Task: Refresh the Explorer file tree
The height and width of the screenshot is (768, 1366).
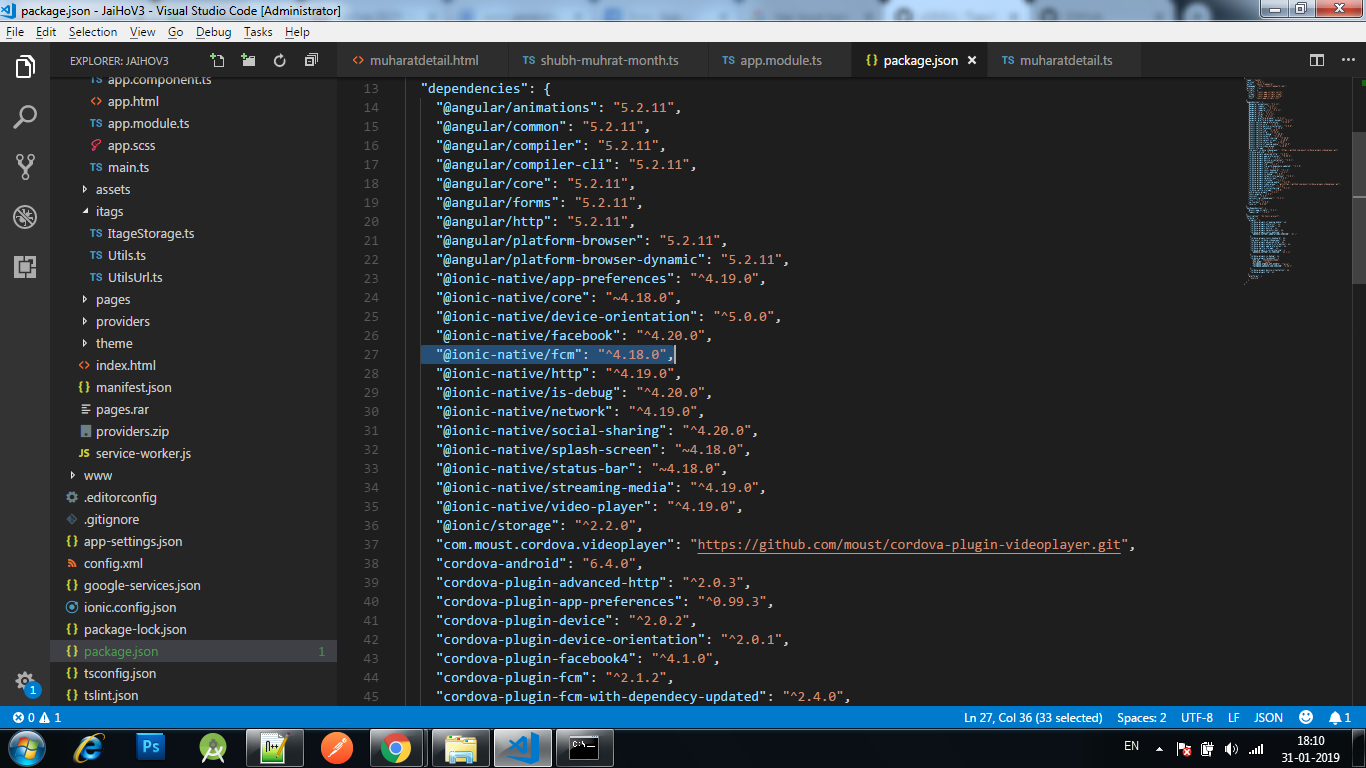Action: (x=280, y=60)
